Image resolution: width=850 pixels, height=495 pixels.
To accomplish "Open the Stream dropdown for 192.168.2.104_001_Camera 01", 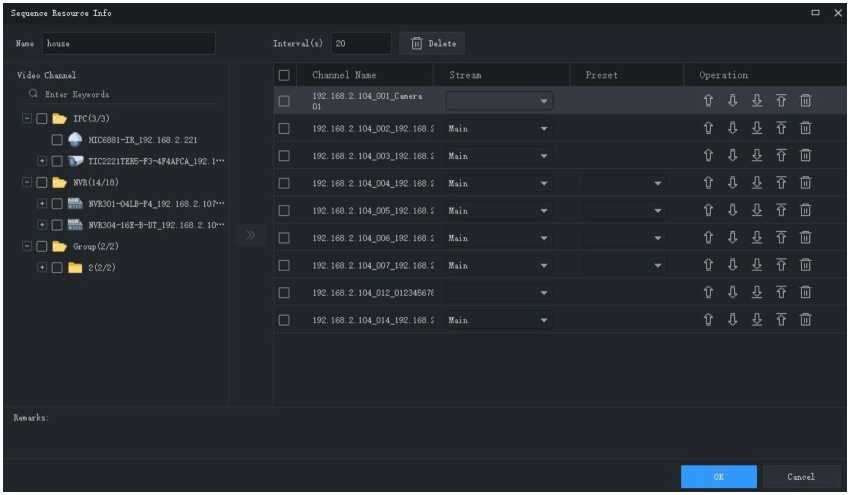I will tap(499, 101).
